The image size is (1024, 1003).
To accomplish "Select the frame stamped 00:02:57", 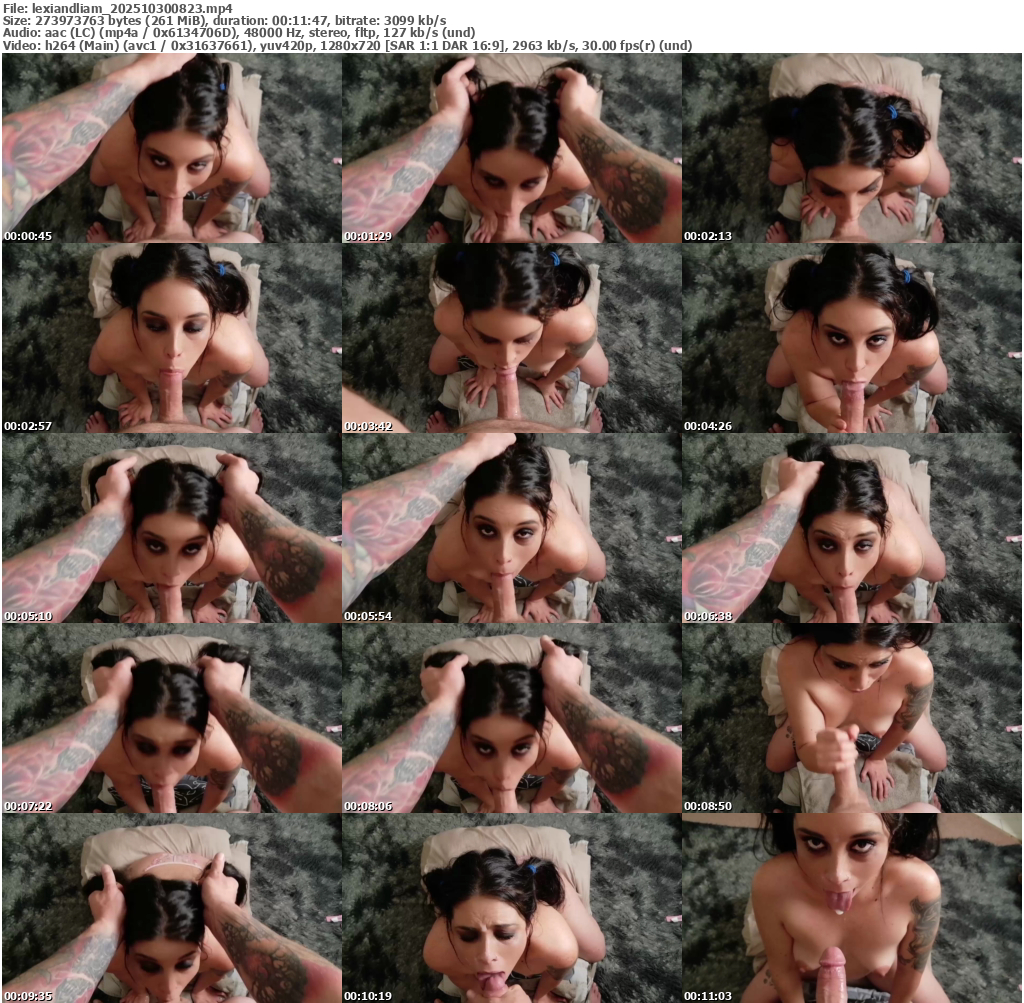I will tap(171, 338).
